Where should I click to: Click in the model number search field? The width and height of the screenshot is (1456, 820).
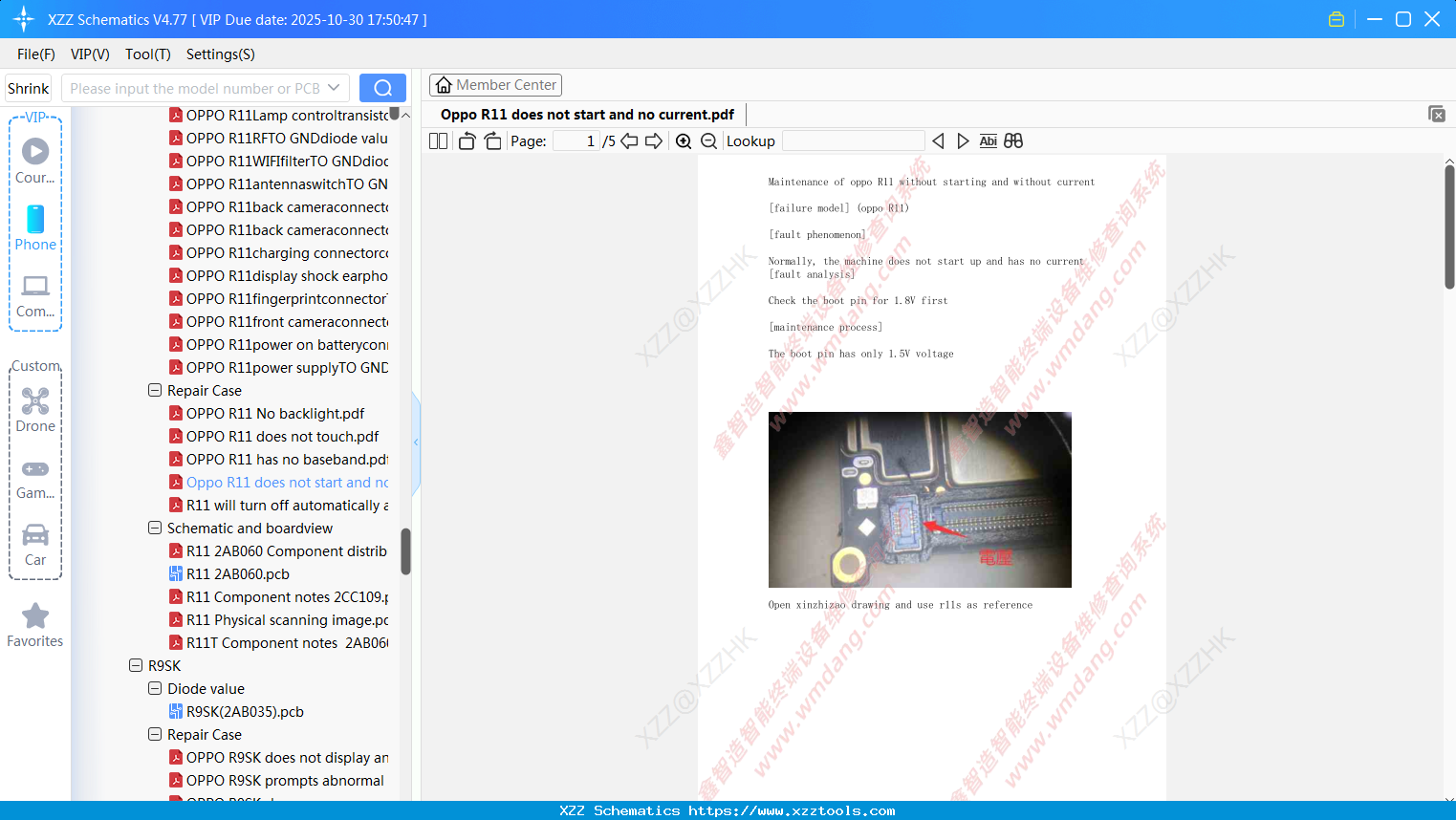(195, 88)
